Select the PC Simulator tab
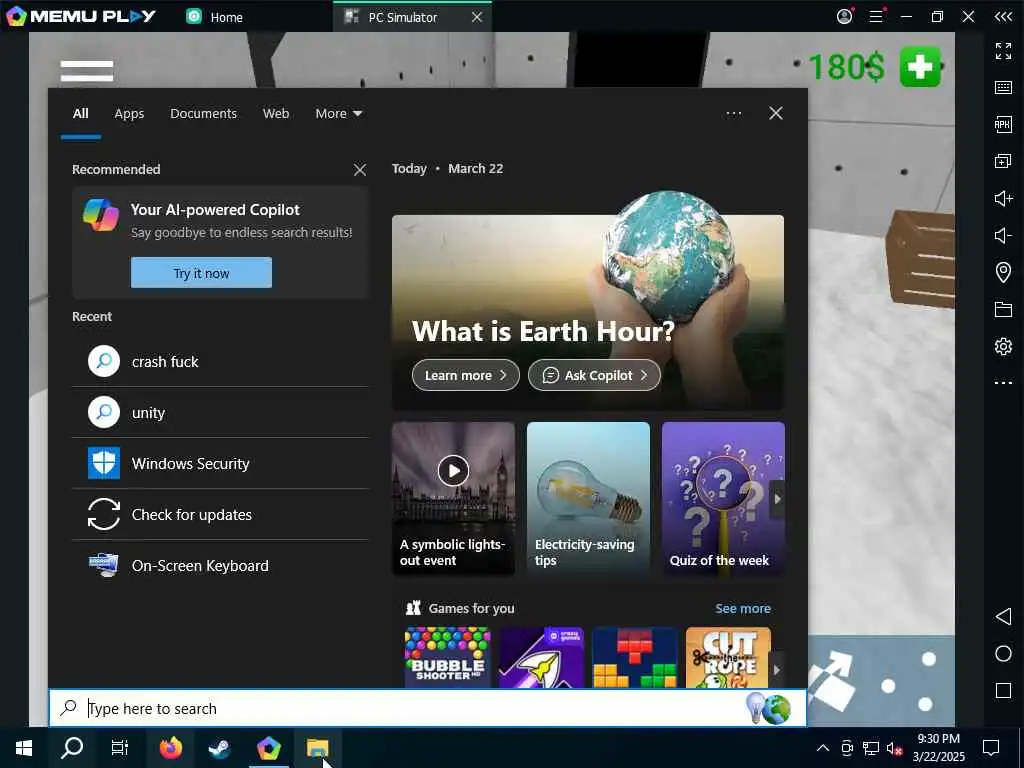1024x768 pixels. click(402, 17)
